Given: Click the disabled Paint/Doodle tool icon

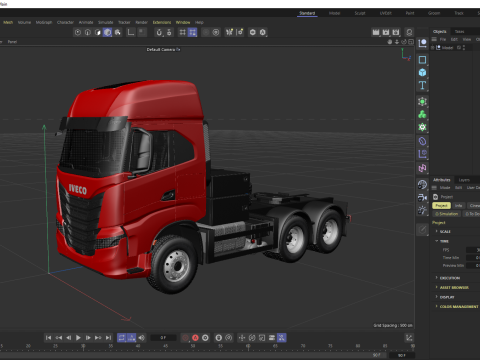Looking at the screenshot, I should [422, 229].
